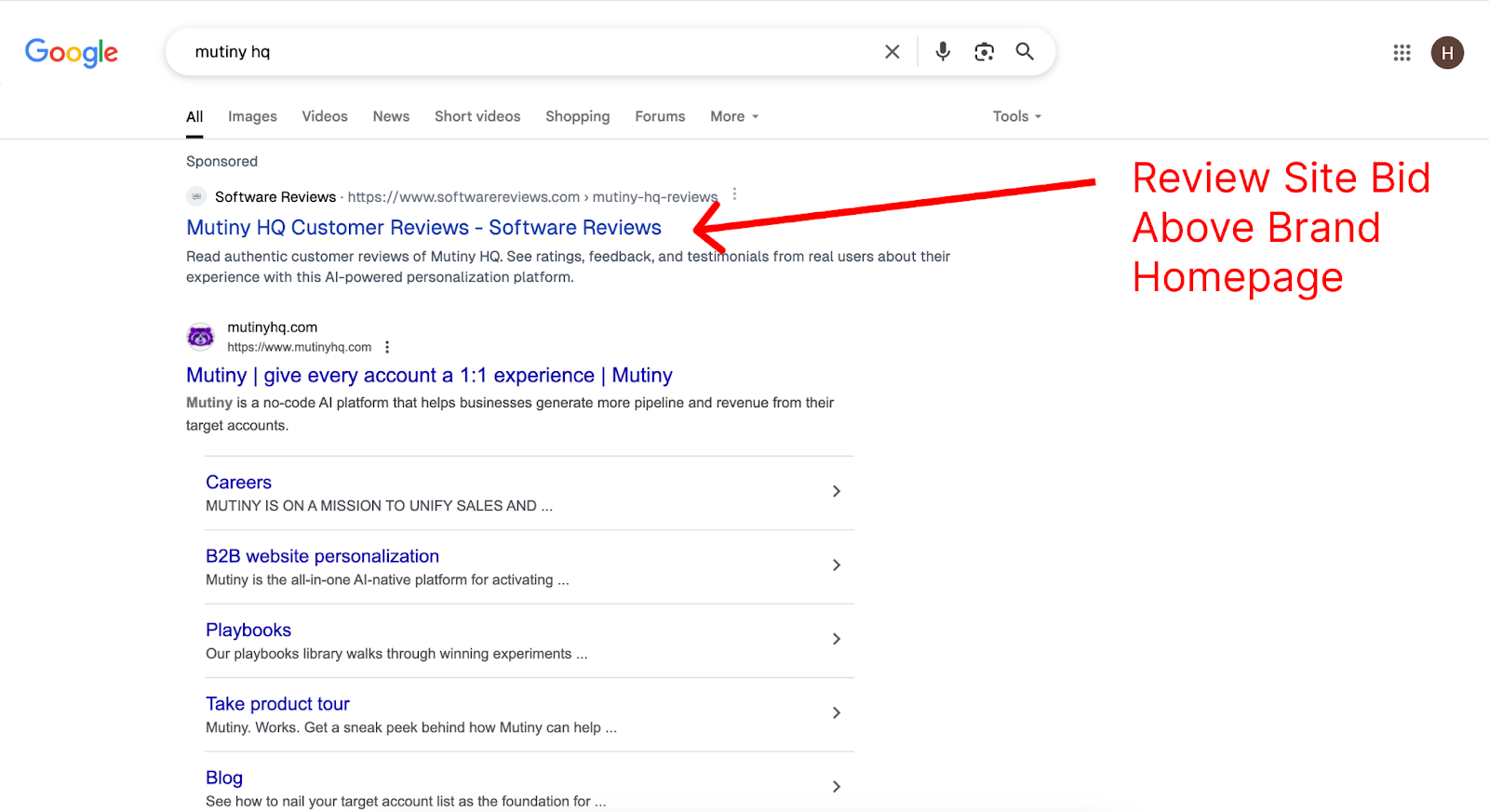
Task: Open the Careers sitelink
Action: (x=238, y=482)
